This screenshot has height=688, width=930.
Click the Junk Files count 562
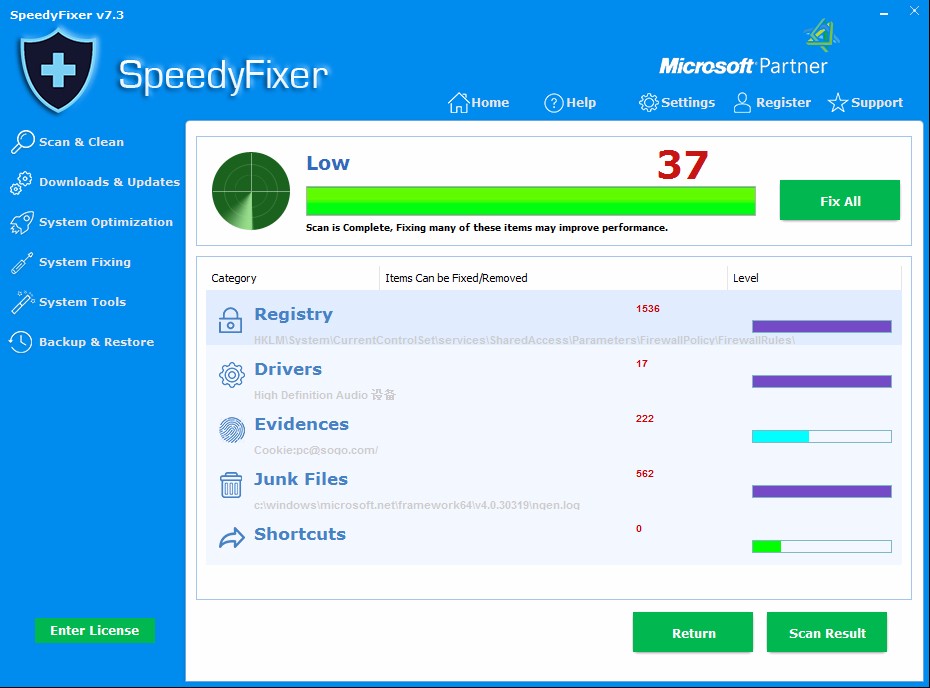(645, 473)
